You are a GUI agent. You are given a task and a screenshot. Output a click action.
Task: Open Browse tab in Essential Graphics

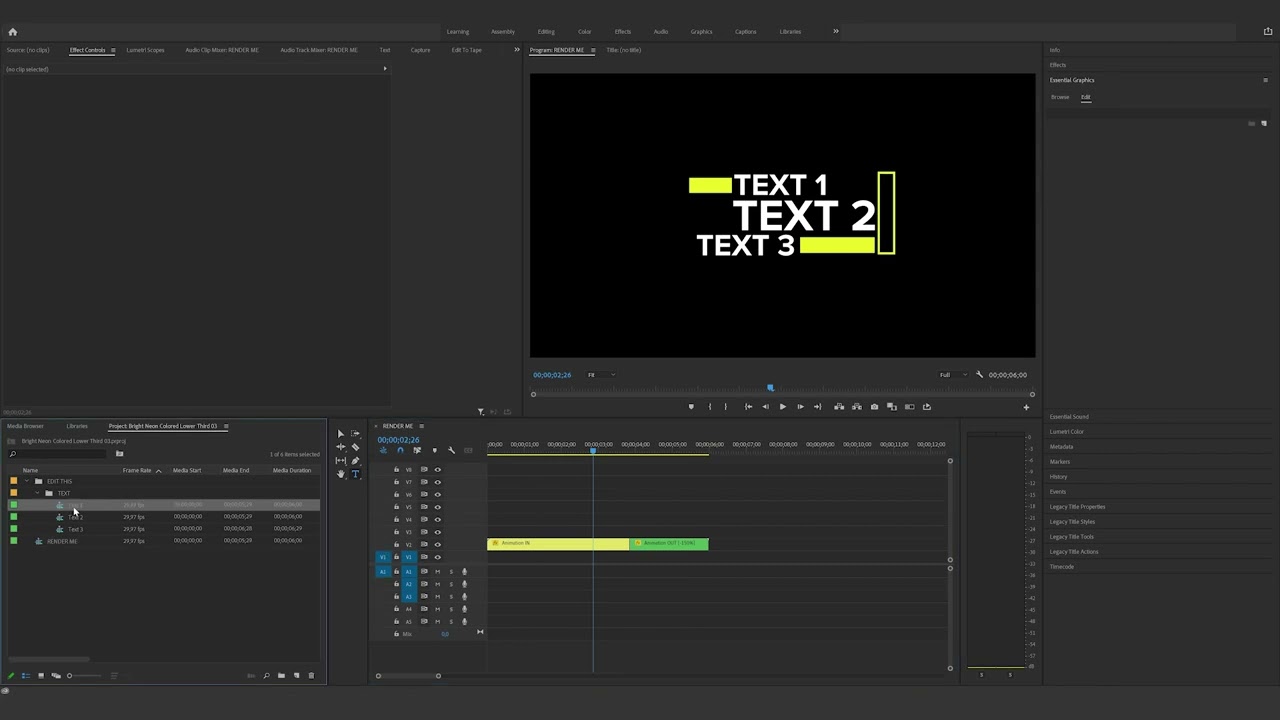pos(1060,97)
